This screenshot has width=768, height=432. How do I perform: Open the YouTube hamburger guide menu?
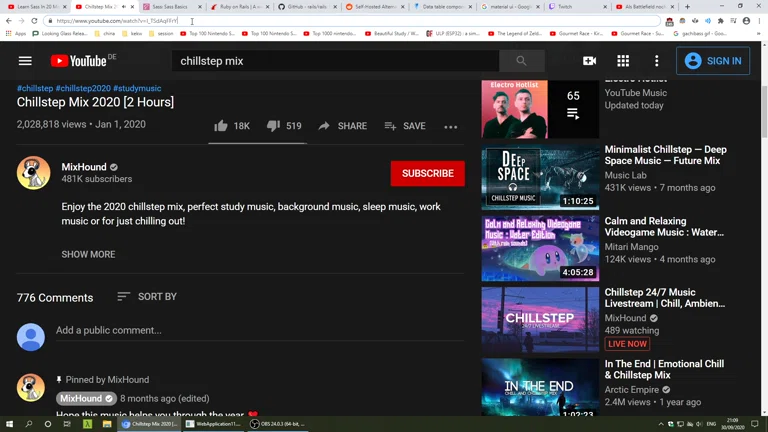click(x=25, y=61)
